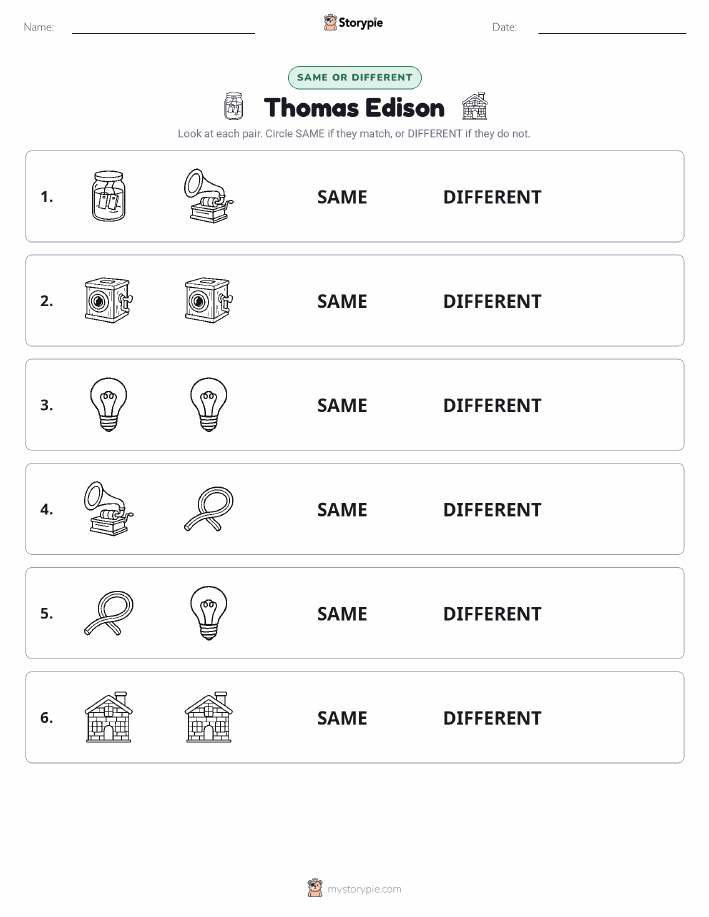
Task: Click the small jar beside Thomas Edison title
Action: click(233, 106)
